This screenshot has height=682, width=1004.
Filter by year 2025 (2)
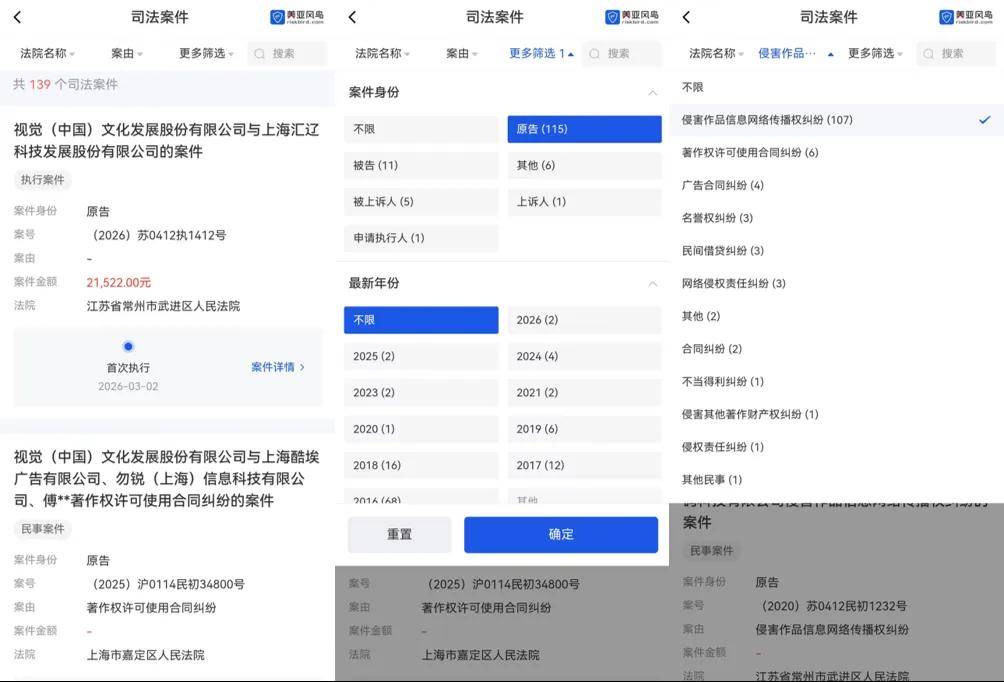click(421, 357)
